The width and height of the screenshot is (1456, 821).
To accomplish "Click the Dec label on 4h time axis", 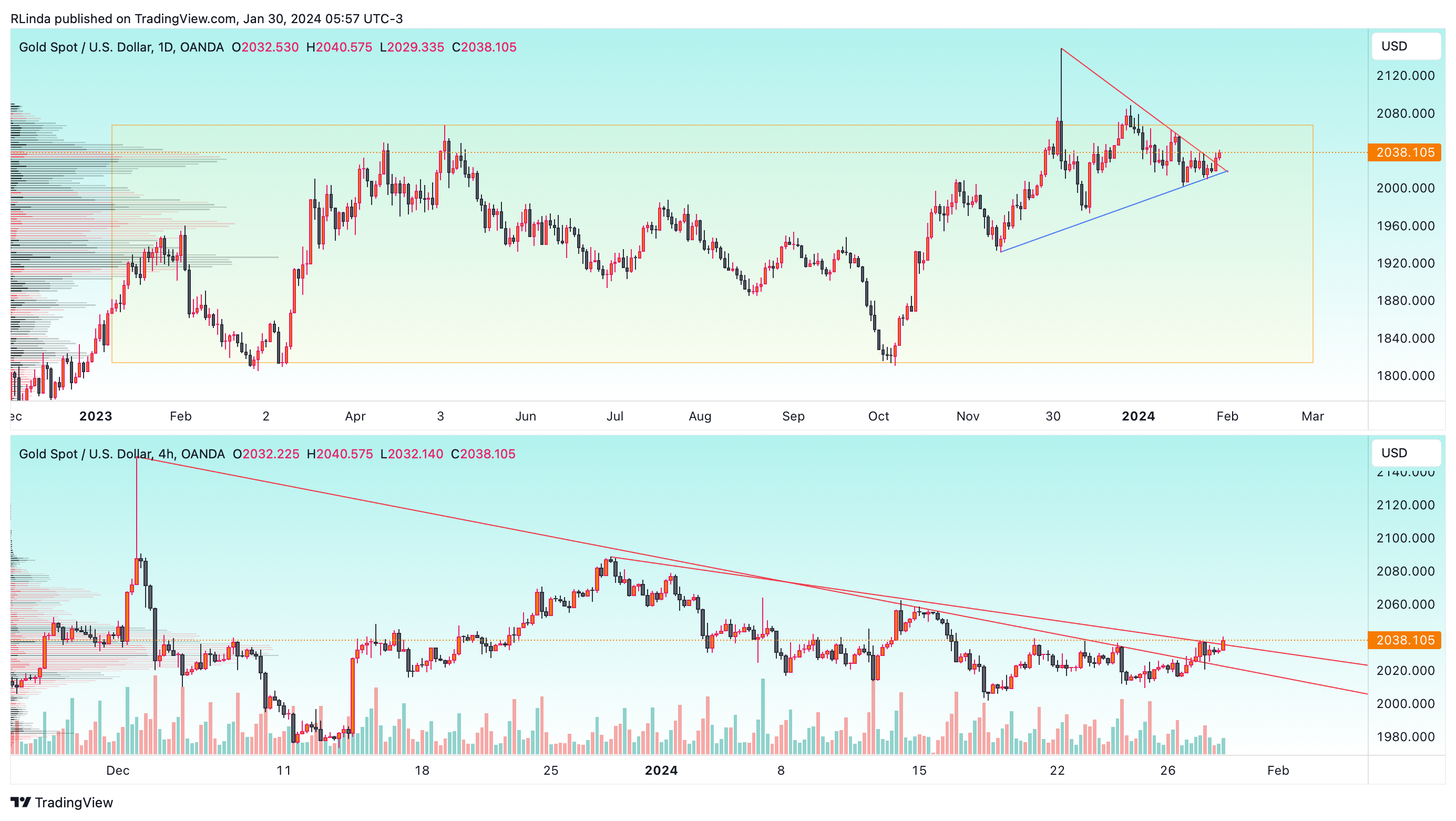I will point(118,771).
